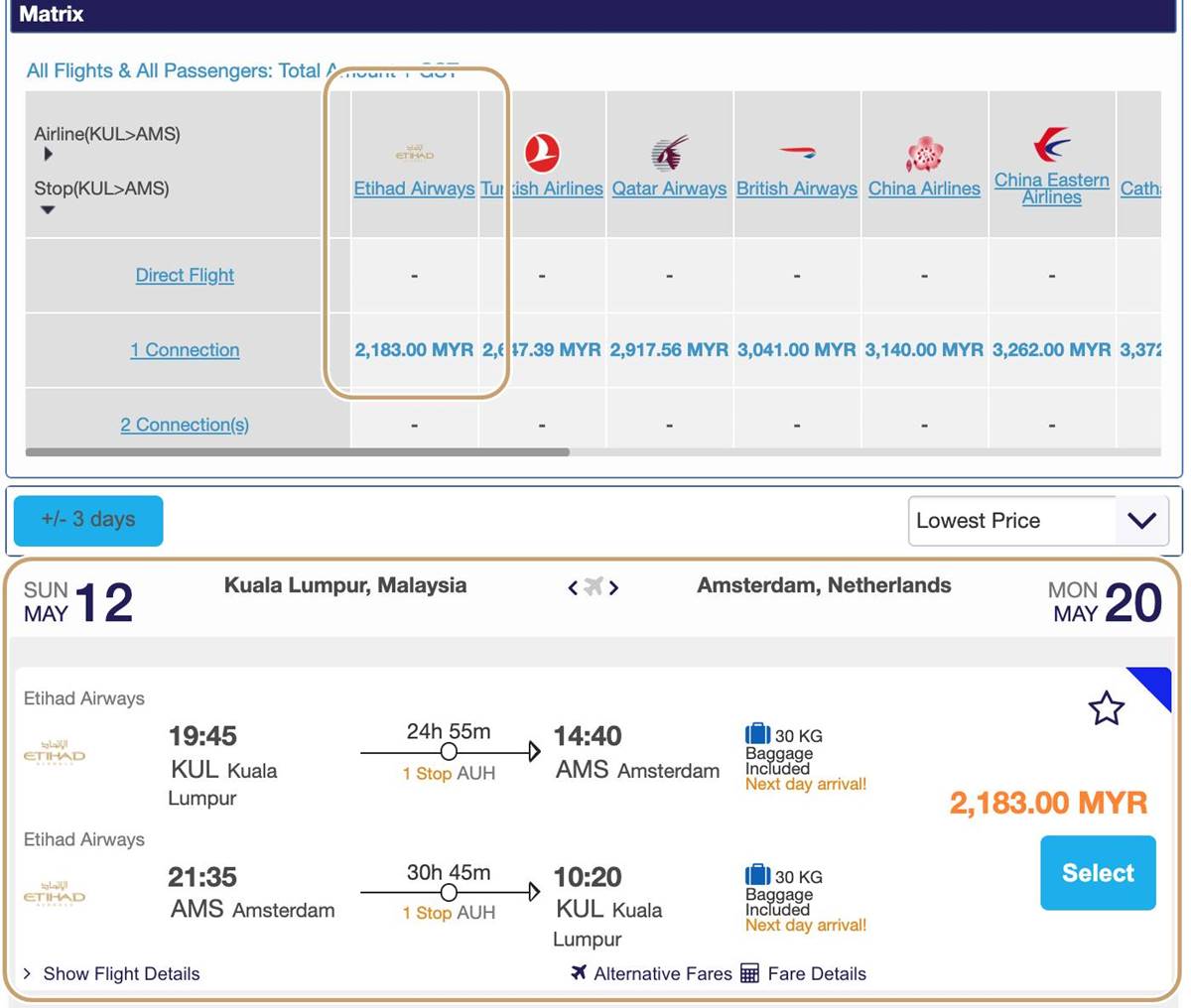Open the British Airways link

click(797, 189)
